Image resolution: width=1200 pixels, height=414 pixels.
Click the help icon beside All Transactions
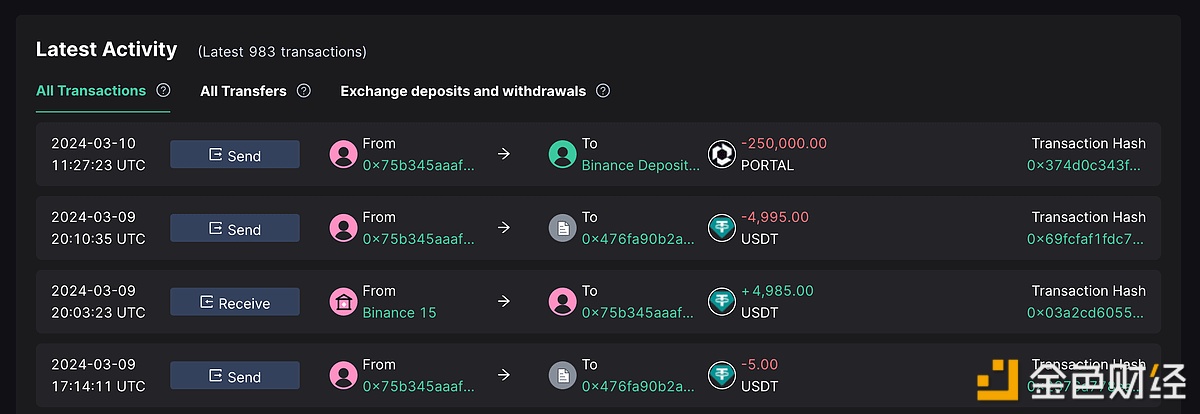click(x=163, y=90)
